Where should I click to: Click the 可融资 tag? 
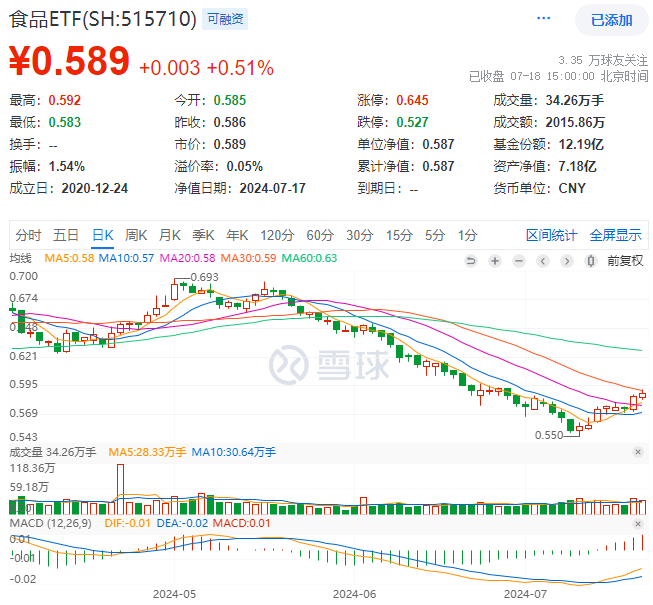coord(225,19)
